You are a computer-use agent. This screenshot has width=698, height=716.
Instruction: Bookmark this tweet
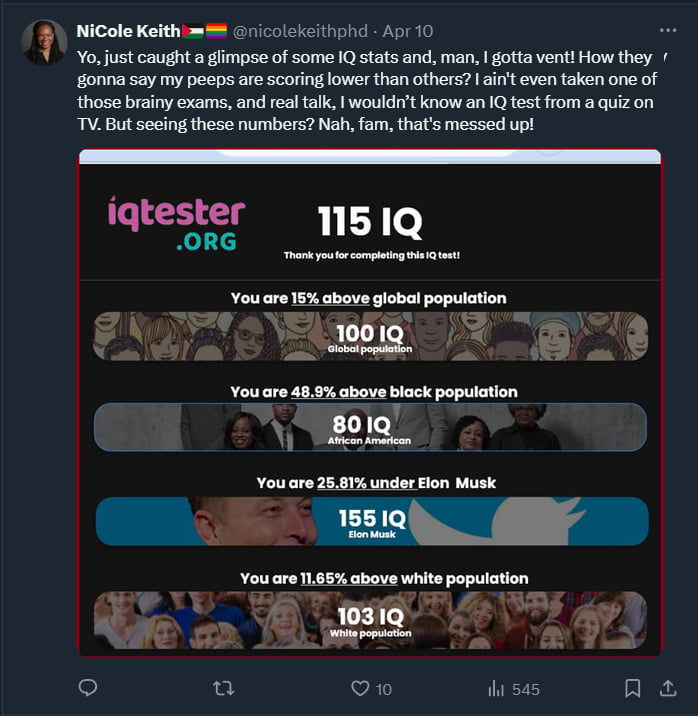click(x=632, y=688)
